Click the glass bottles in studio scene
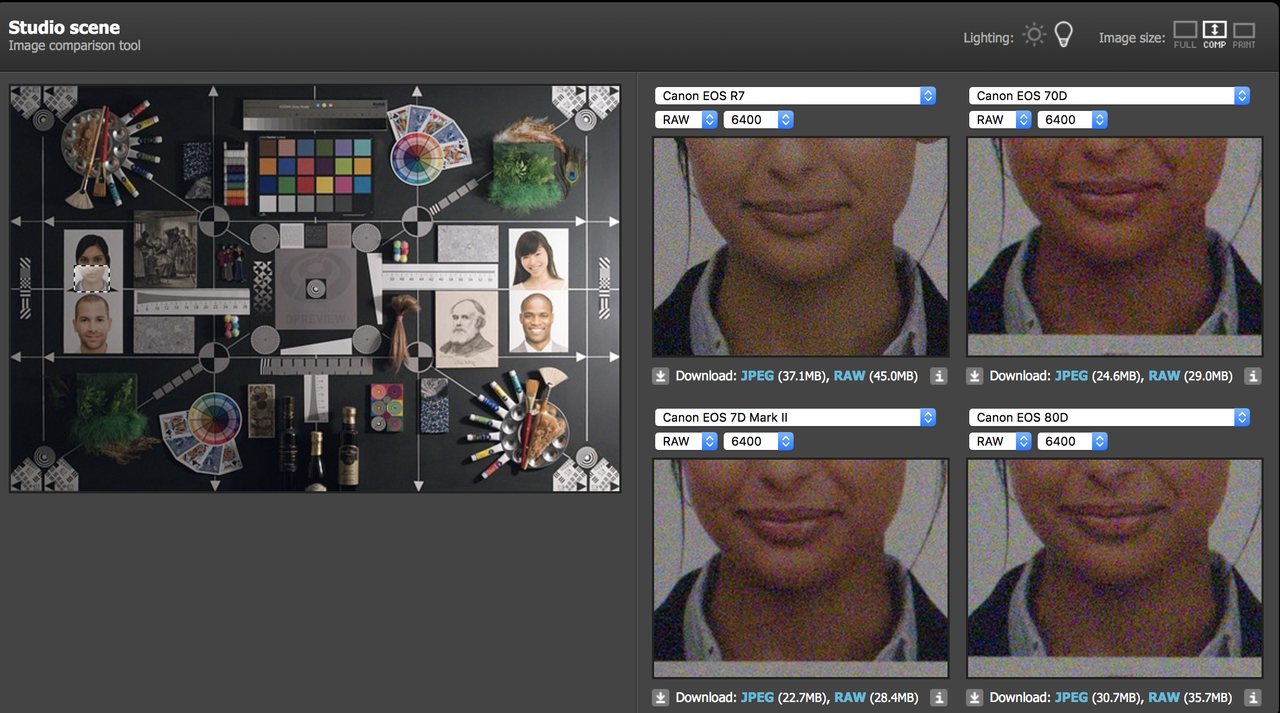 coord(318,445)
